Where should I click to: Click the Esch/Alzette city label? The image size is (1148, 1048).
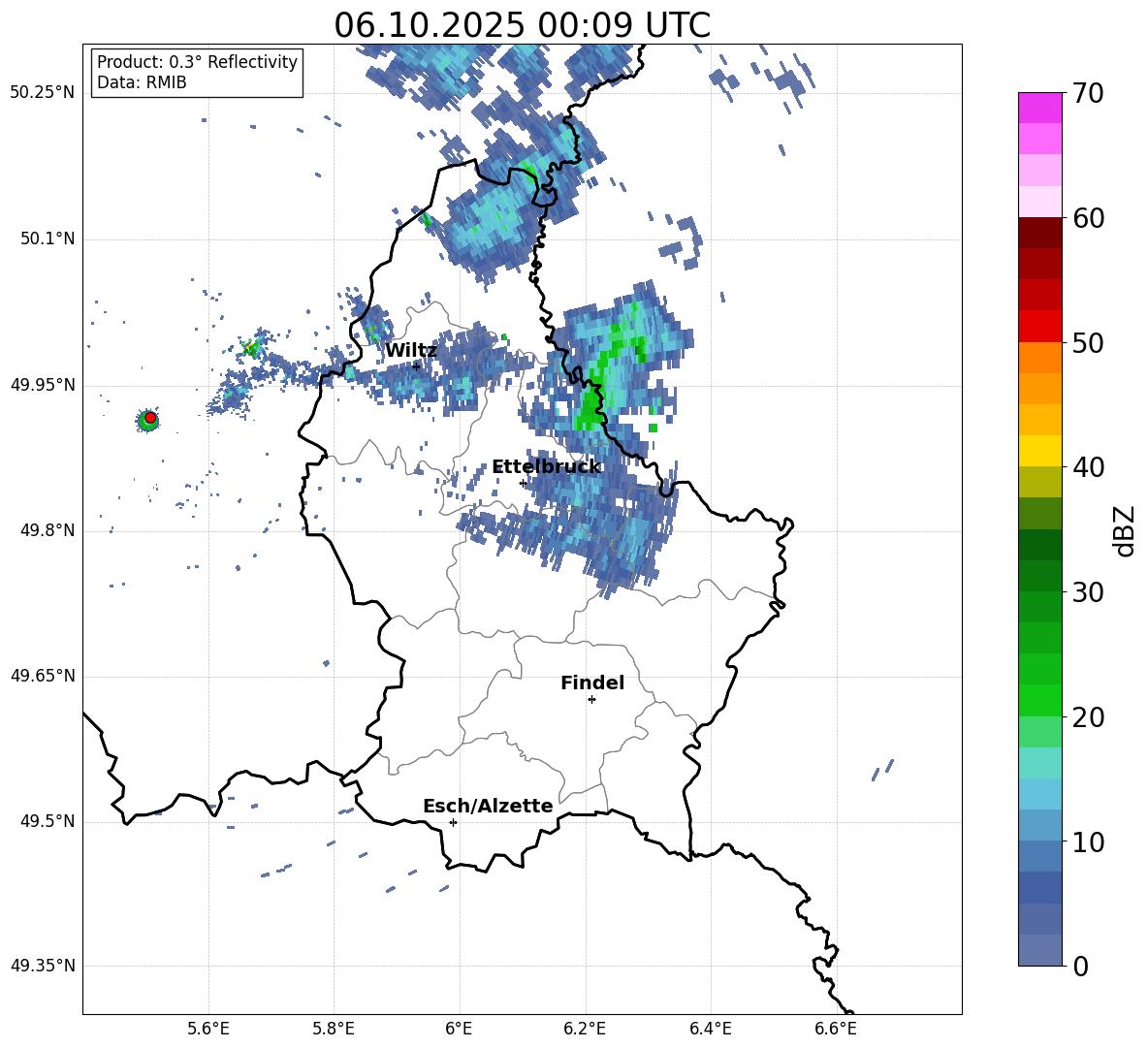(488, 806)
